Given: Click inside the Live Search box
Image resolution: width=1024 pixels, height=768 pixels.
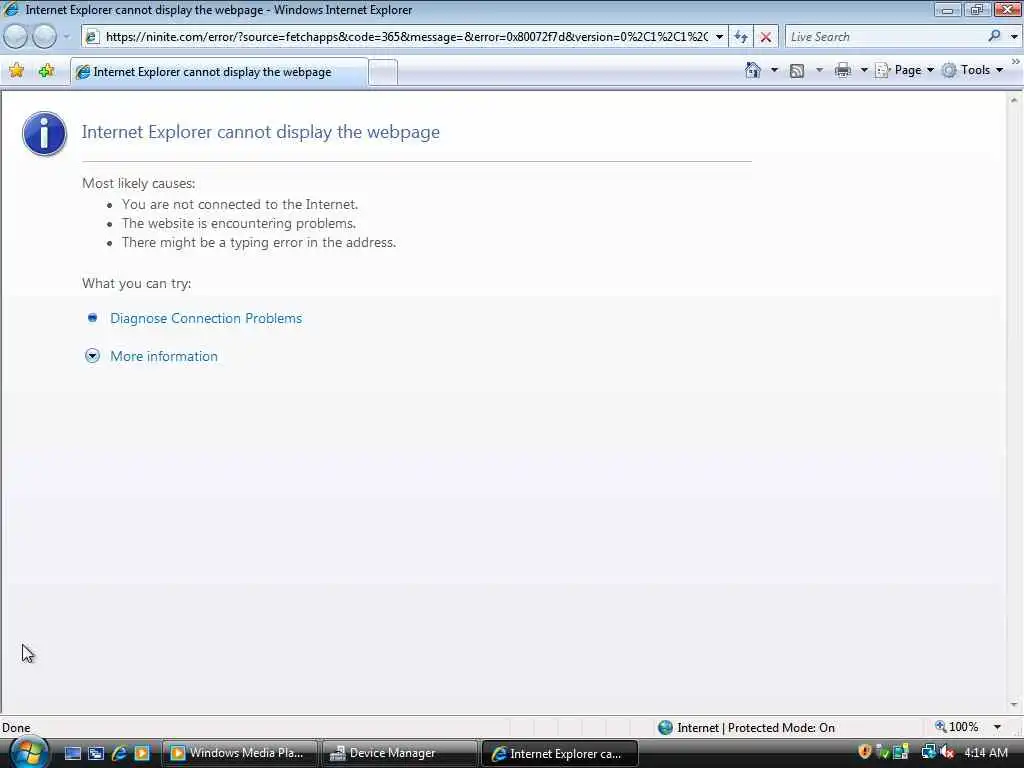Looking at the screenshot, I should 885,37.
